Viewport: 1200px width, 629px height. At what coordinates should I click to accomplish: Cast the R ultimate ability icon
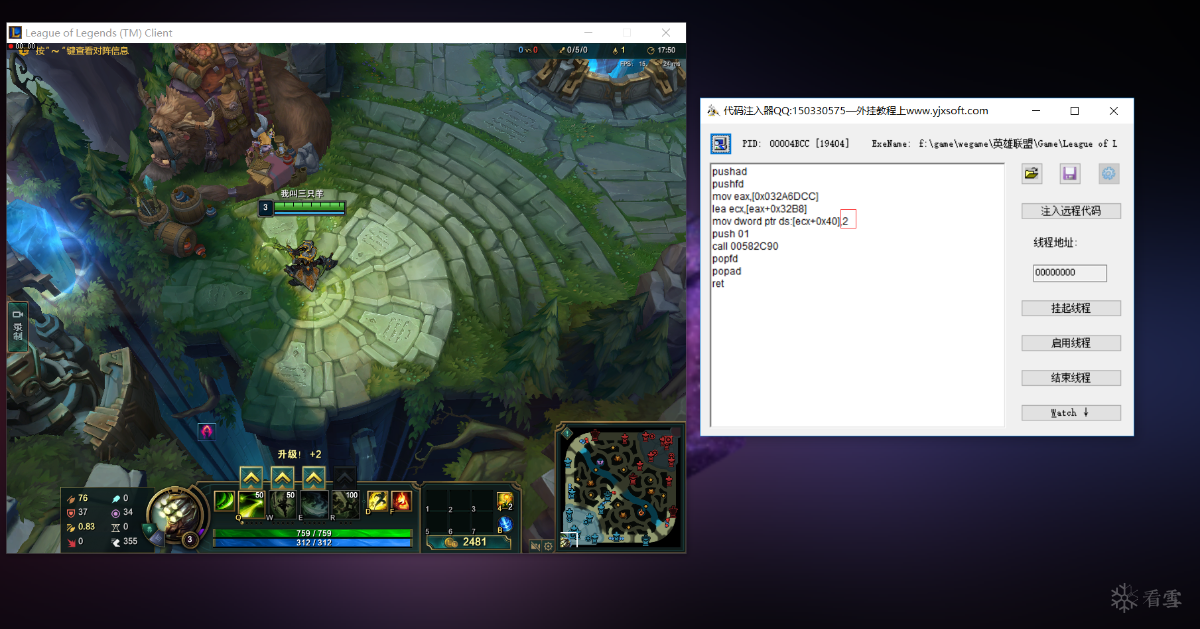point(345,505)
